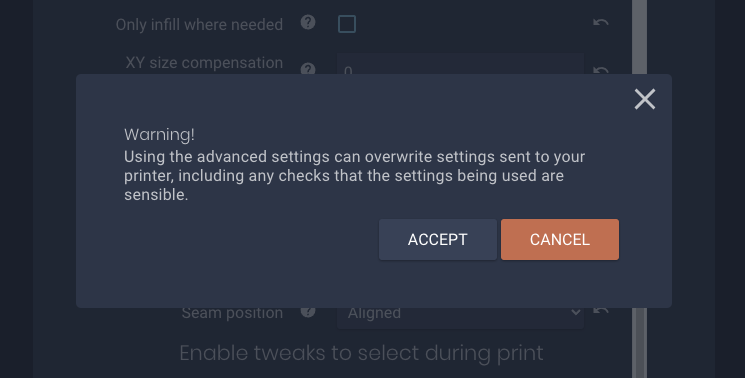The height and width of the screenshot is (378, 745).
Task: Expand the Seam position chevron arrow
Action: point(575,312)
